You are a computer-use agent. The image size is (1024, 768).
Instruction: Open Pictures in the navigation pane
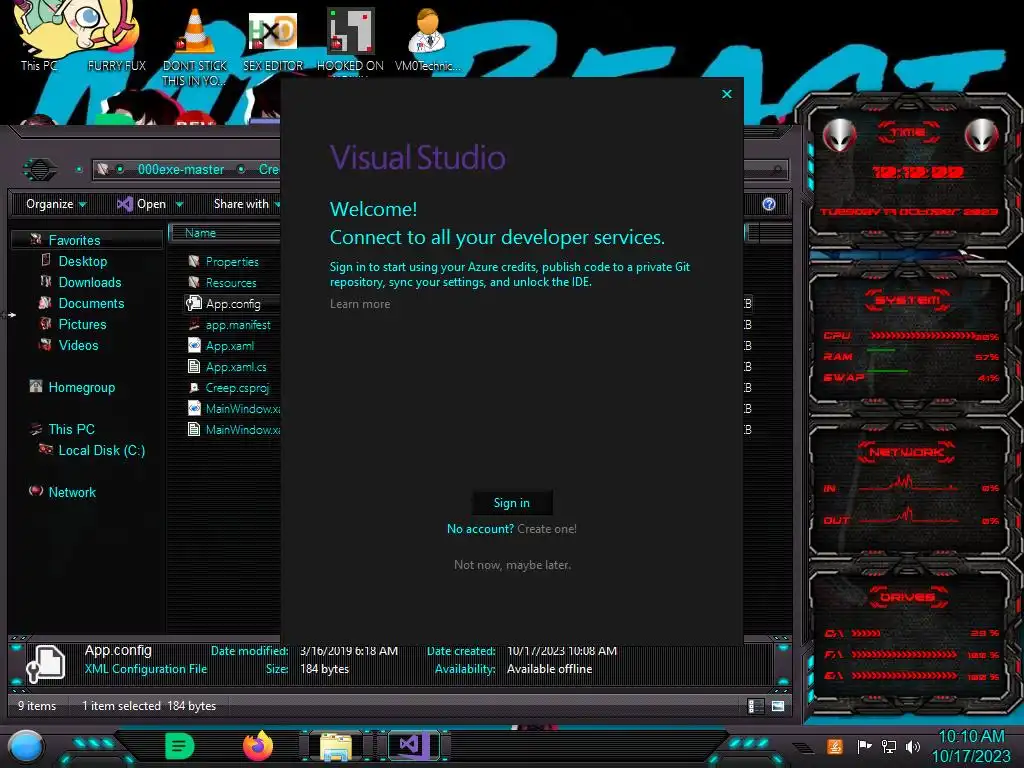click(82, 324)
